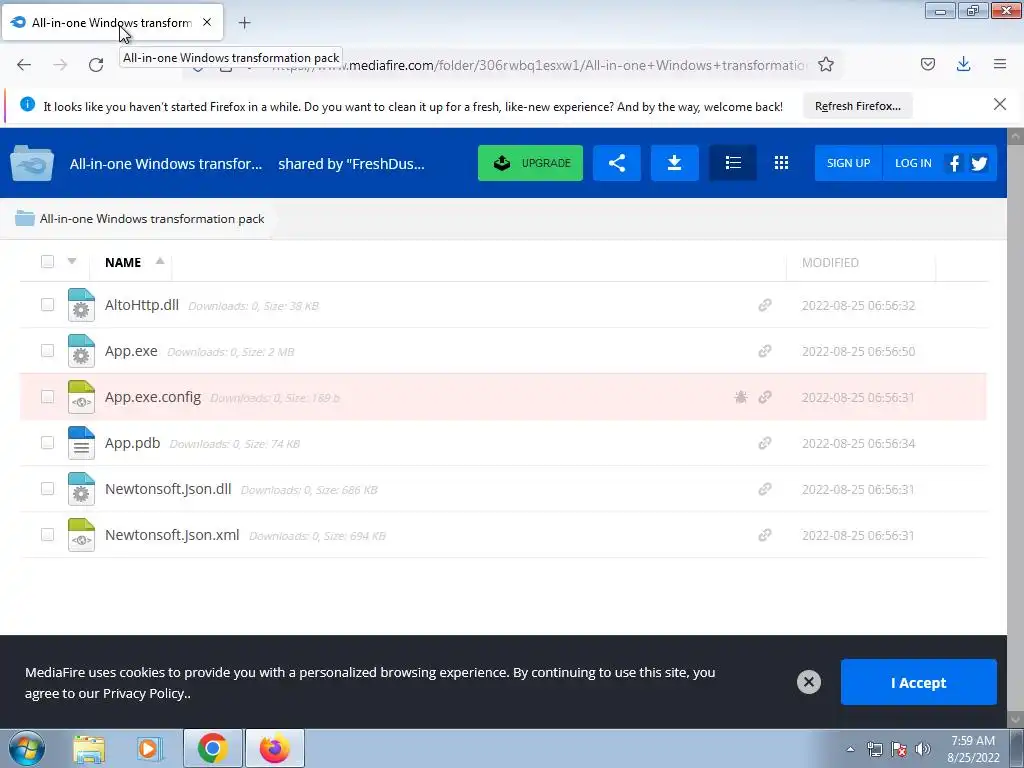The image size is (1024, 768).
Task: Open the Newtonsoft.Json.dll file
Action: point(168,488)
